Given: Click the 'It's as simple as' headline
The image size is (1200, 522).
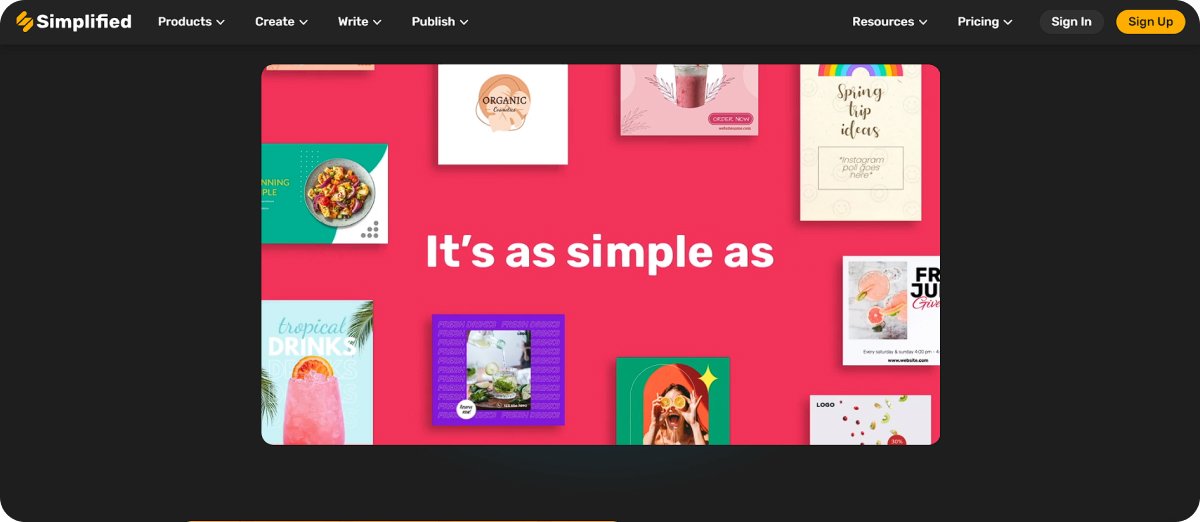Looking at the screenshot, I should [600, 252].
